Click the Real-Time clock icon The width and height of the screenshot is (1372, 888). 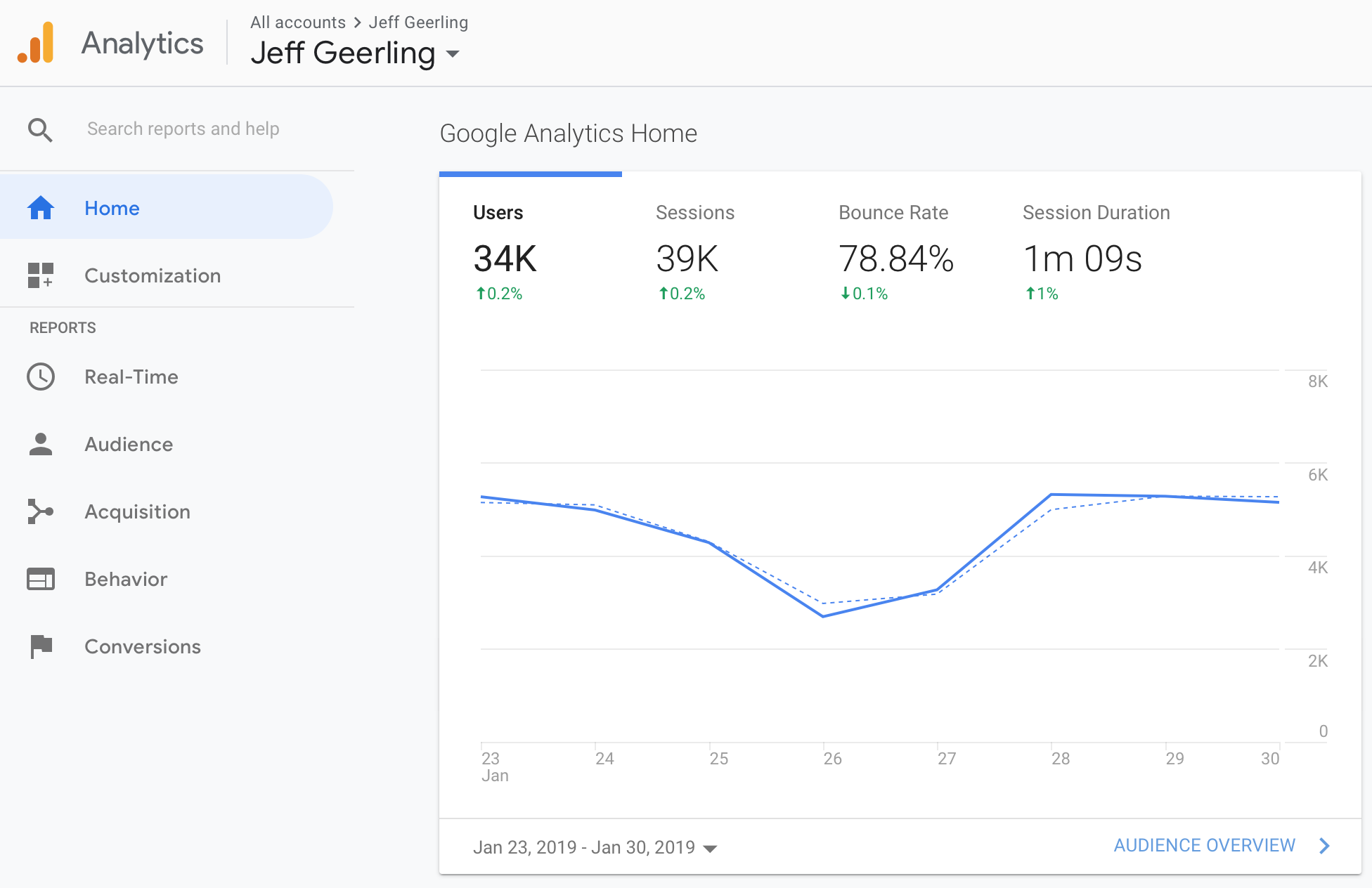click(x=41, y=377)
